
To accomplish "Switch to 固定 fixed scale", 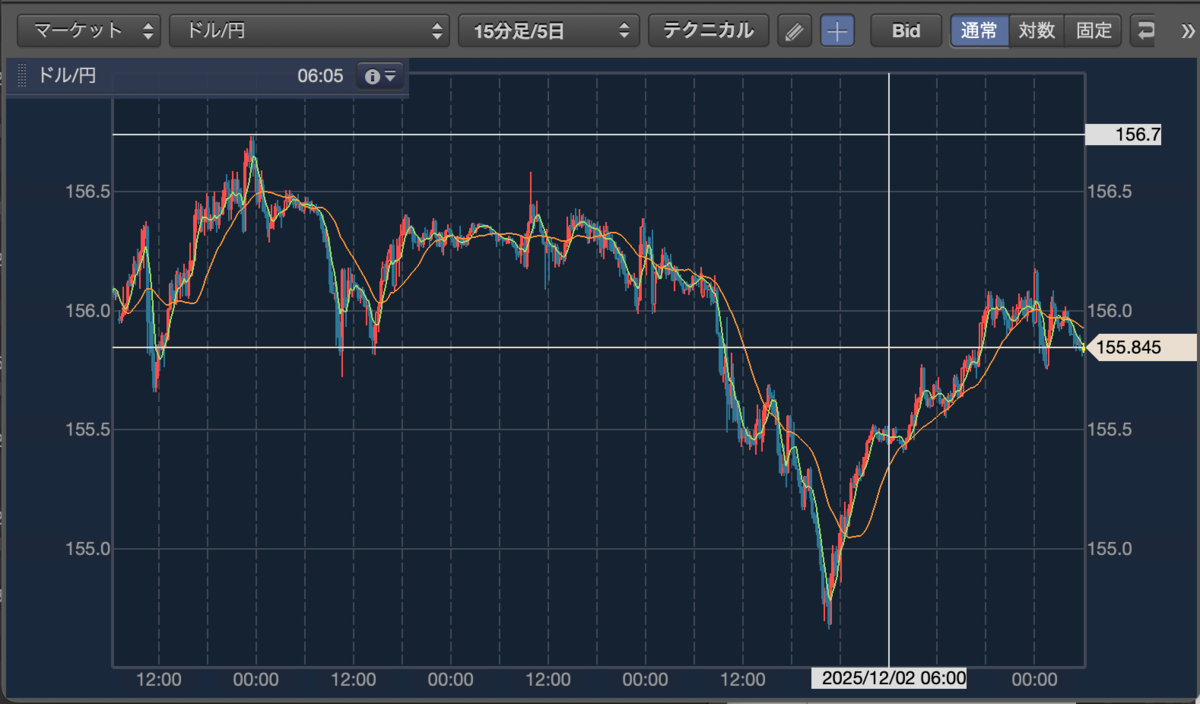I will (x=1094, y=31).
